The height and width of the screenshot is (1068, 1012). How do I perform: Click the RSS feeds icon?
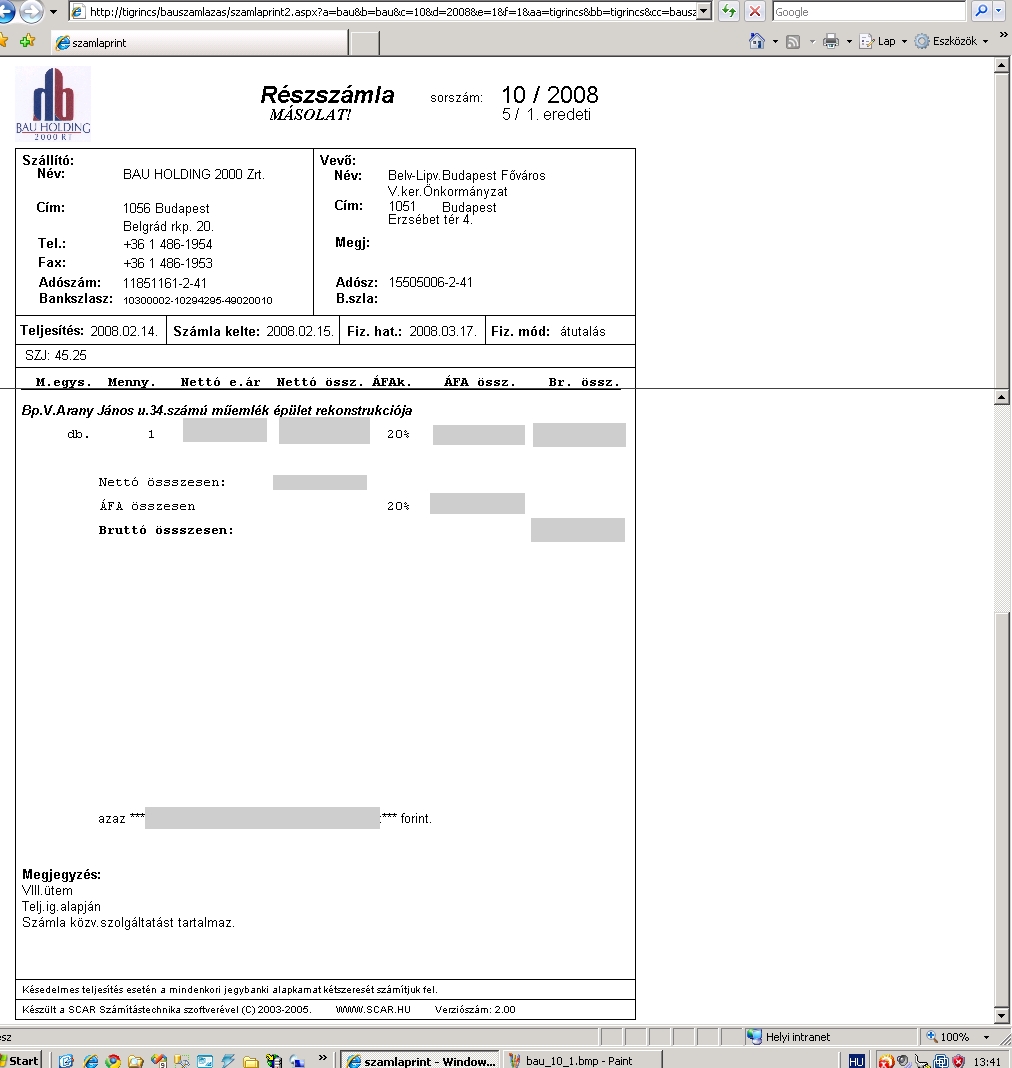[793, 42]
